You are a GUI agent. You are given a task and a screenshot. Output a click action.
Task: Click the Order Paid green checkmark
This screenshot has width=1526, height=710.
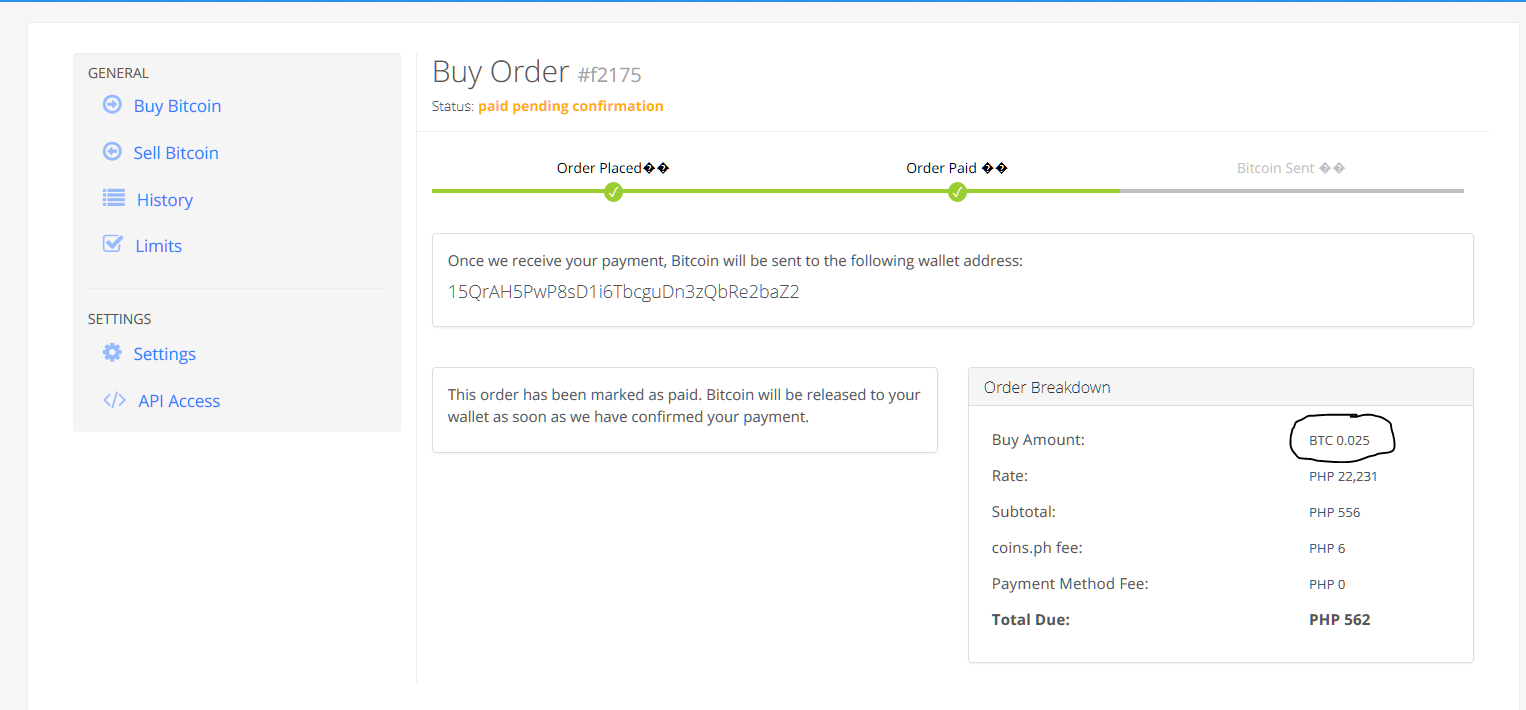tap(957, 192)
